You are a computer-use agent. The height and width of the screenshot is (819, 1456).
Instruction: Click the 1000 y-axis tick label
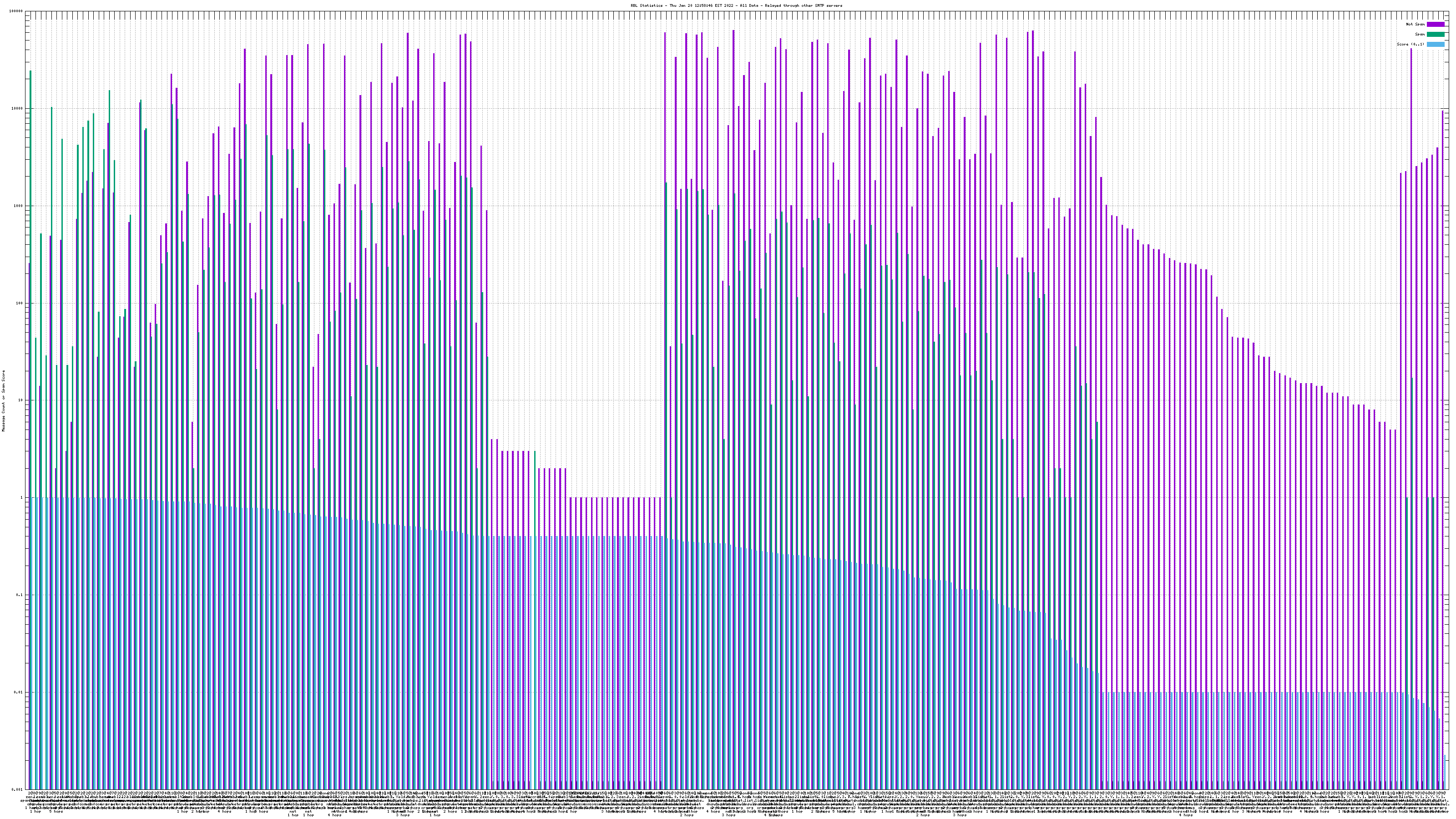(x=18, y=206)
